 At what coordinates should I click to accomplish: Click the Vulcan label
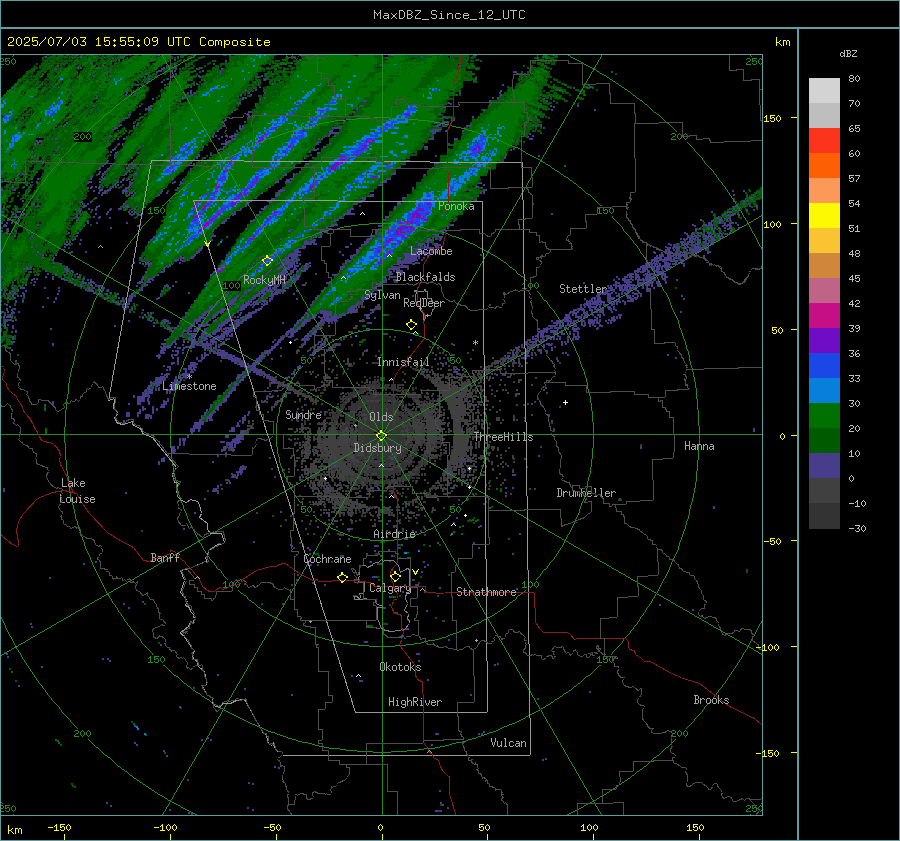pos(508,743)
